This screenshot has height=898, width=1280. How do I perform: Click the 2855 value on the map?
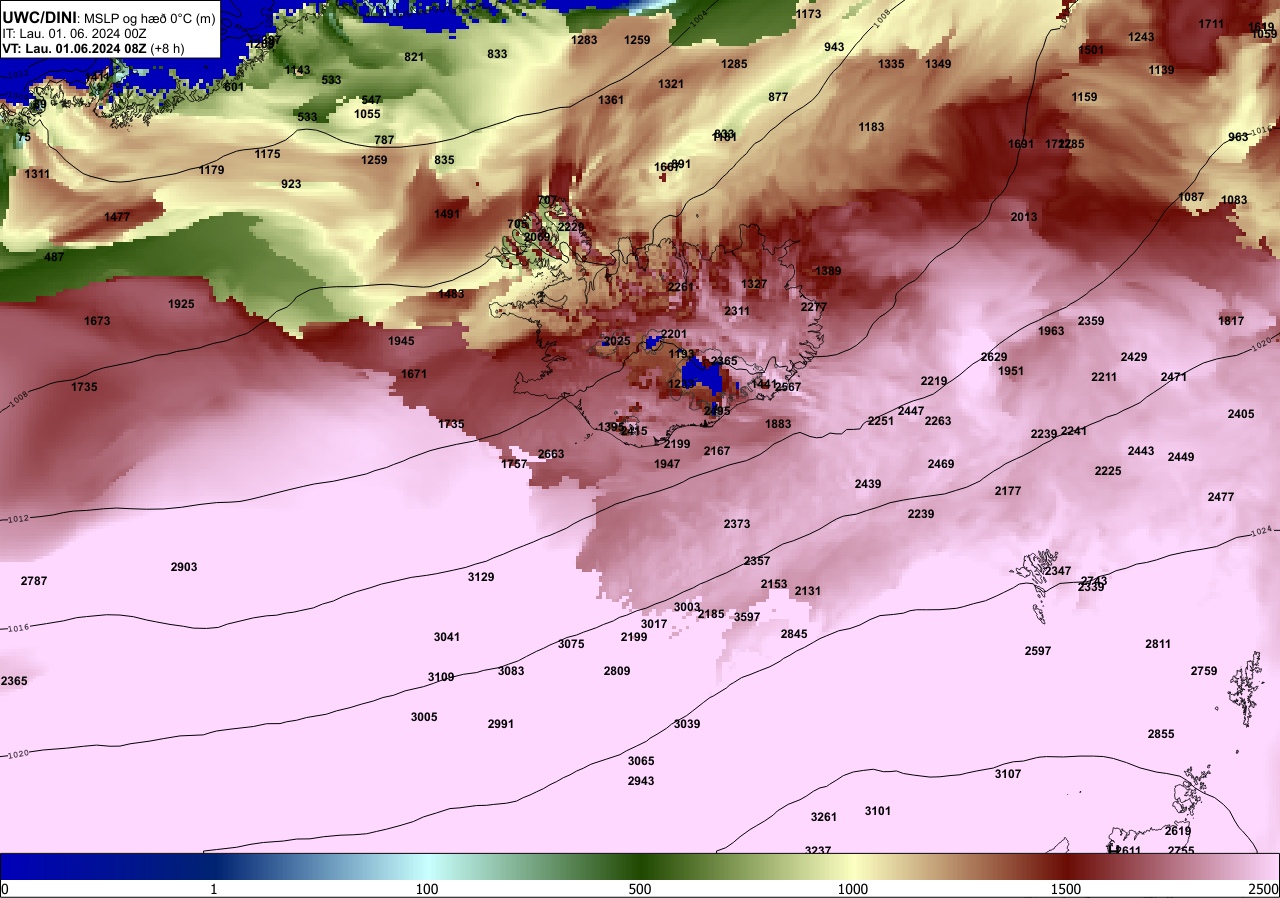coord(1161,734)
